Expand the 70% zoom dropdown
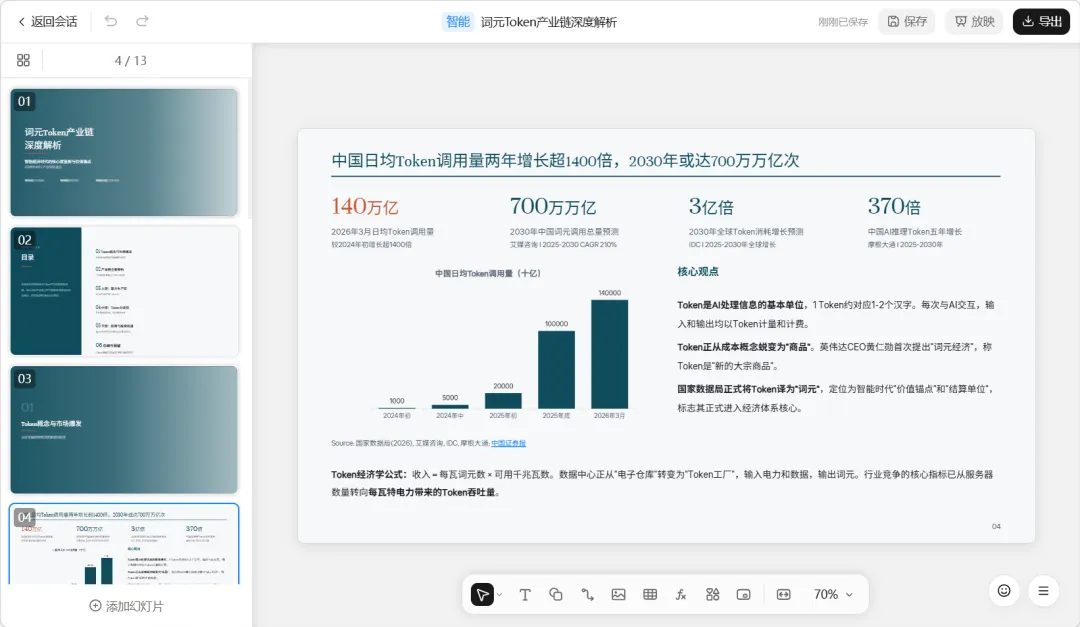 pyautogui.click(x=833, y=595)
